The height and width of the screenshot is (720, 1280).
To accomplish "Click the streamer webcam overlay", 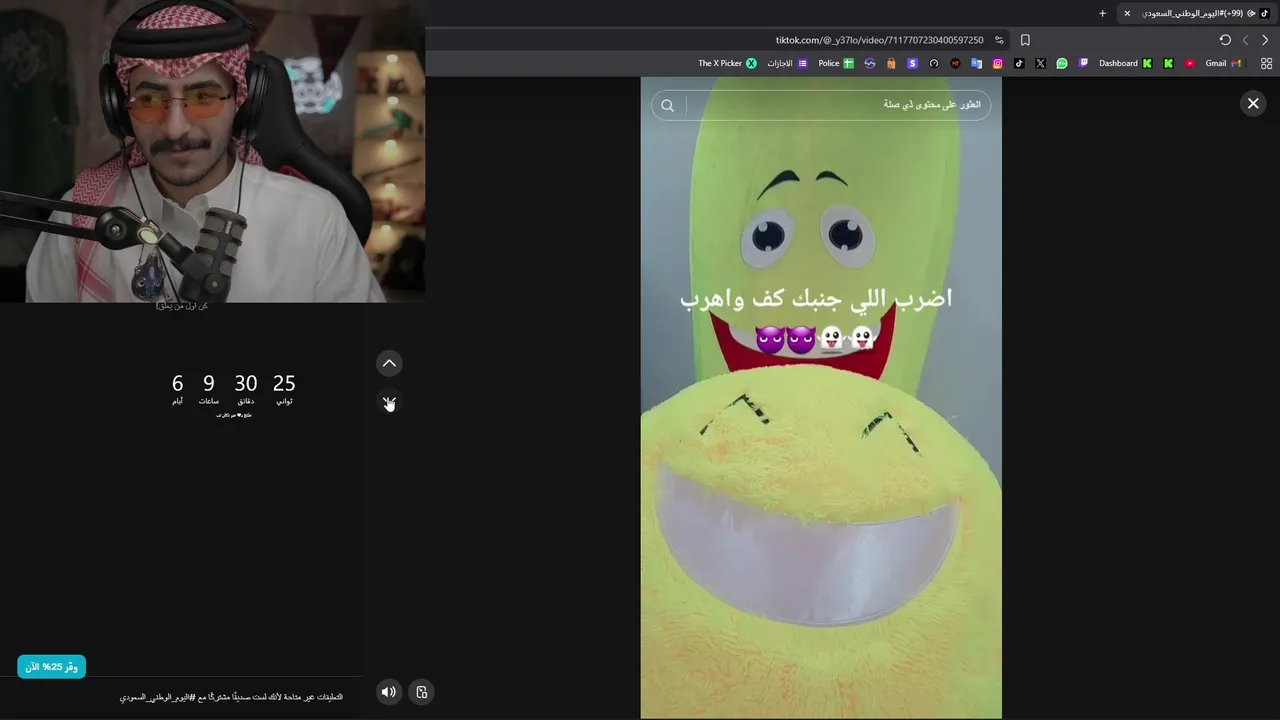I will 212,151.
